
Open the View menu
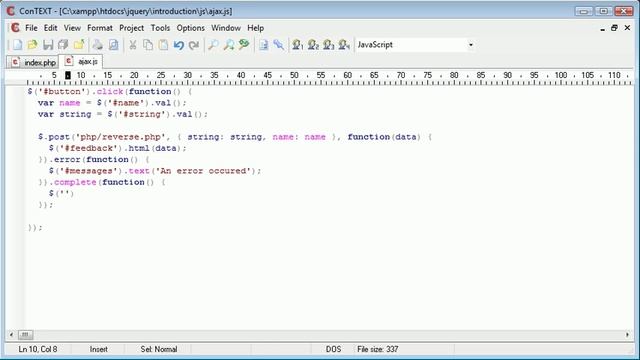point(72,28)
